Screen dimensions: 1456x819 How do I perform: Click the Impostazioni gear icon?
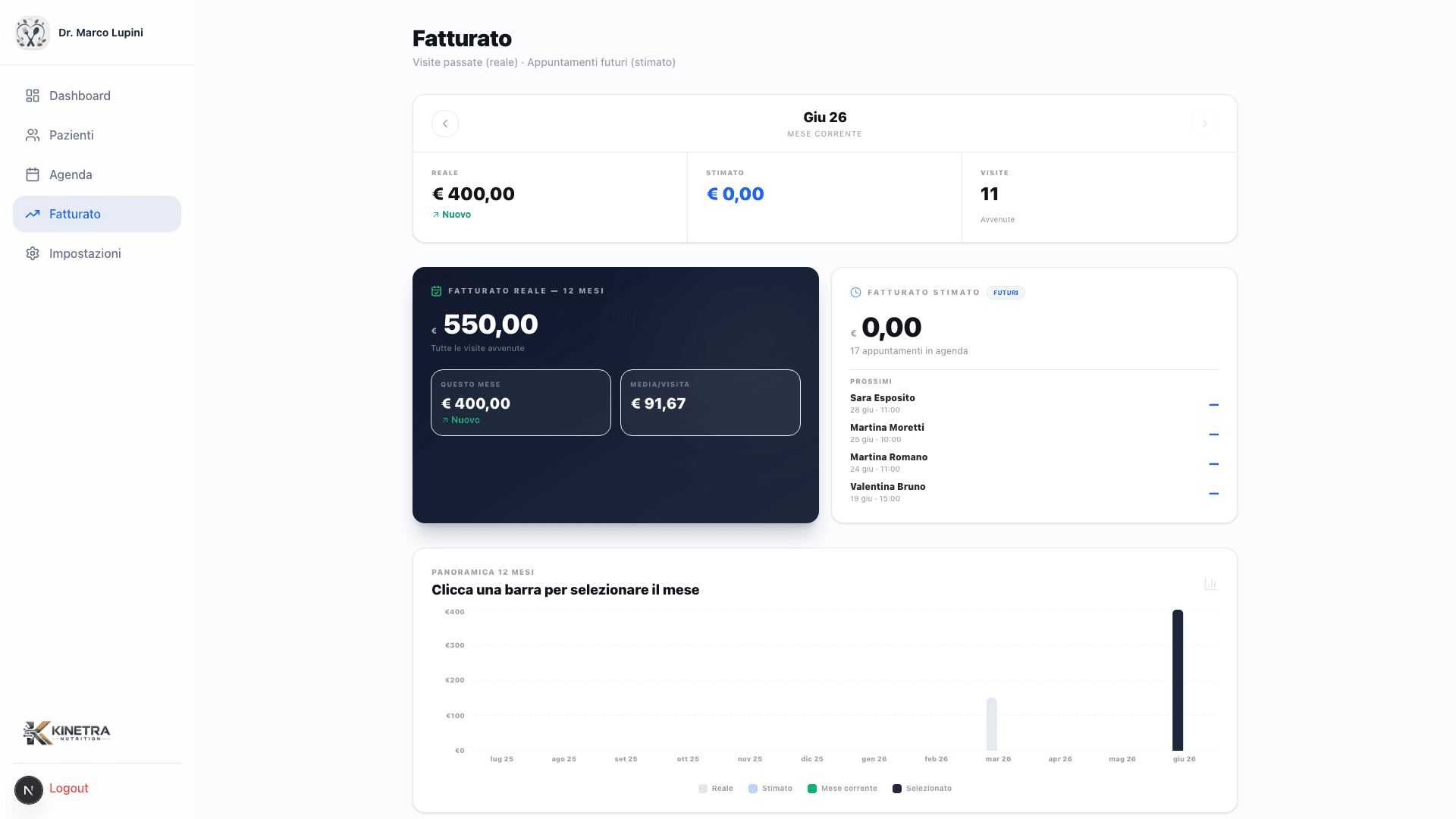(x=33, y=253)
